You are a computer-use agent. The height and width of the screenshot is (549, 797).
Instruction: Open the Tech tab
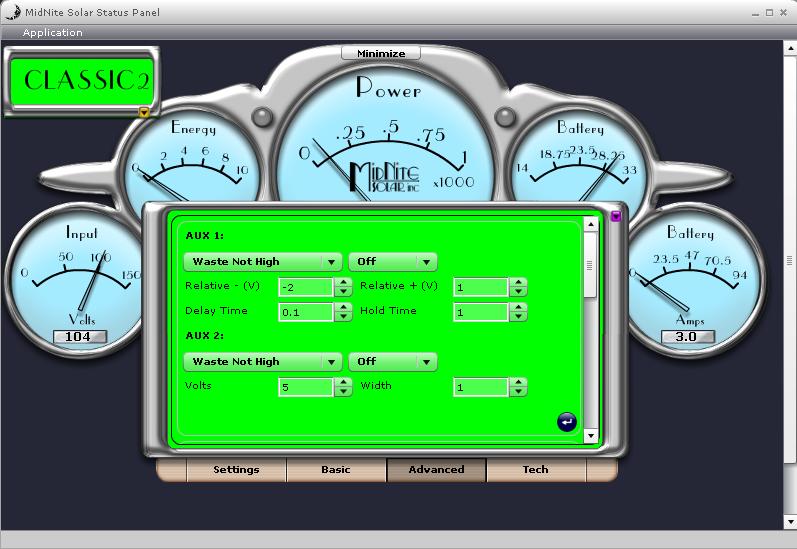[536, 470]
